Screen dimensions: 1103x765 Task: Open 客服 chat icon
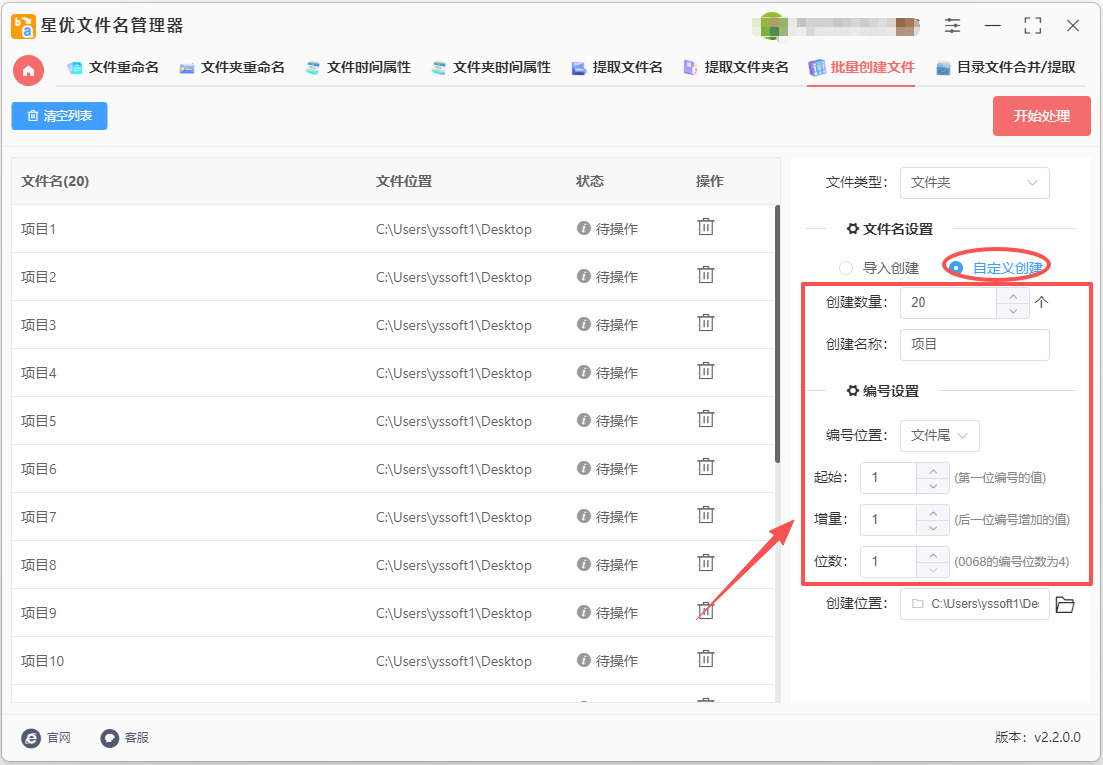coord(110,738)
